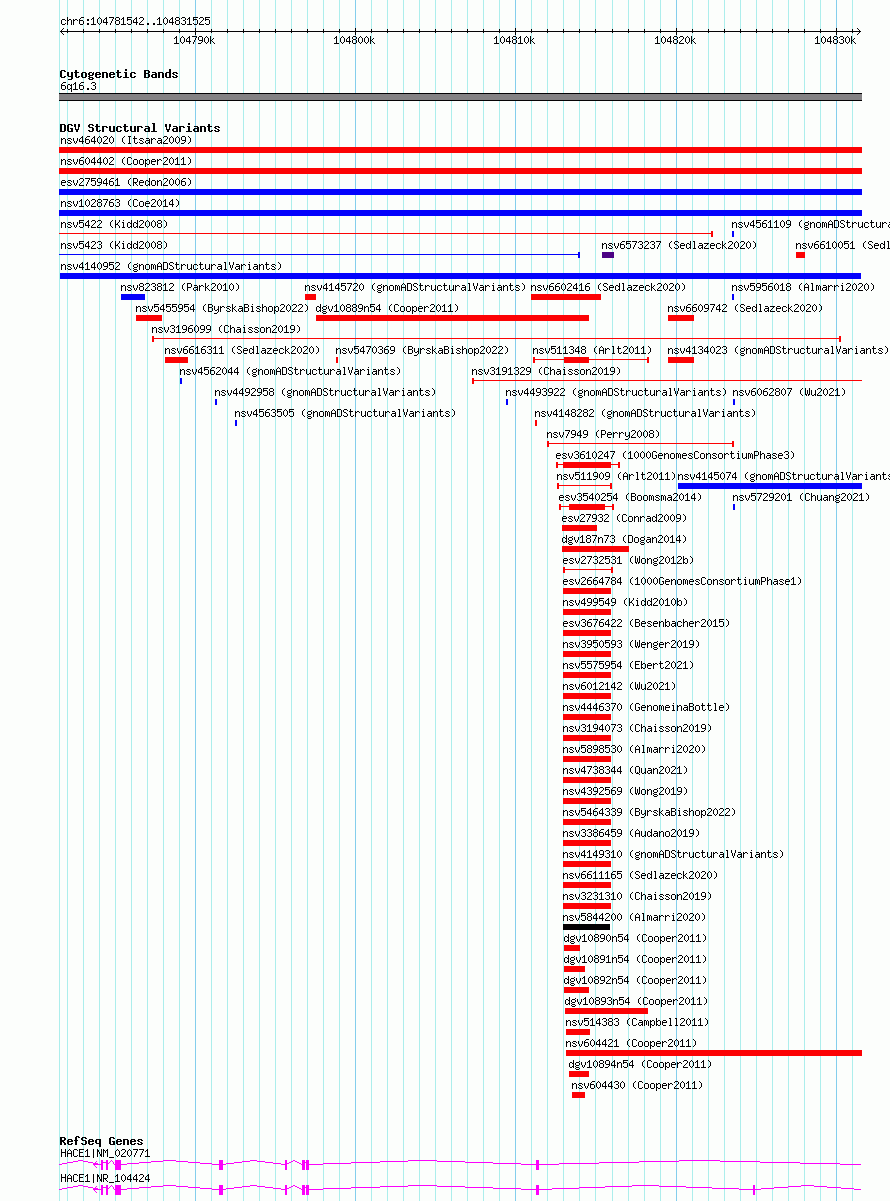
Task: Open variant nsv4134023 gnomAD label
Action: [778, 350]
